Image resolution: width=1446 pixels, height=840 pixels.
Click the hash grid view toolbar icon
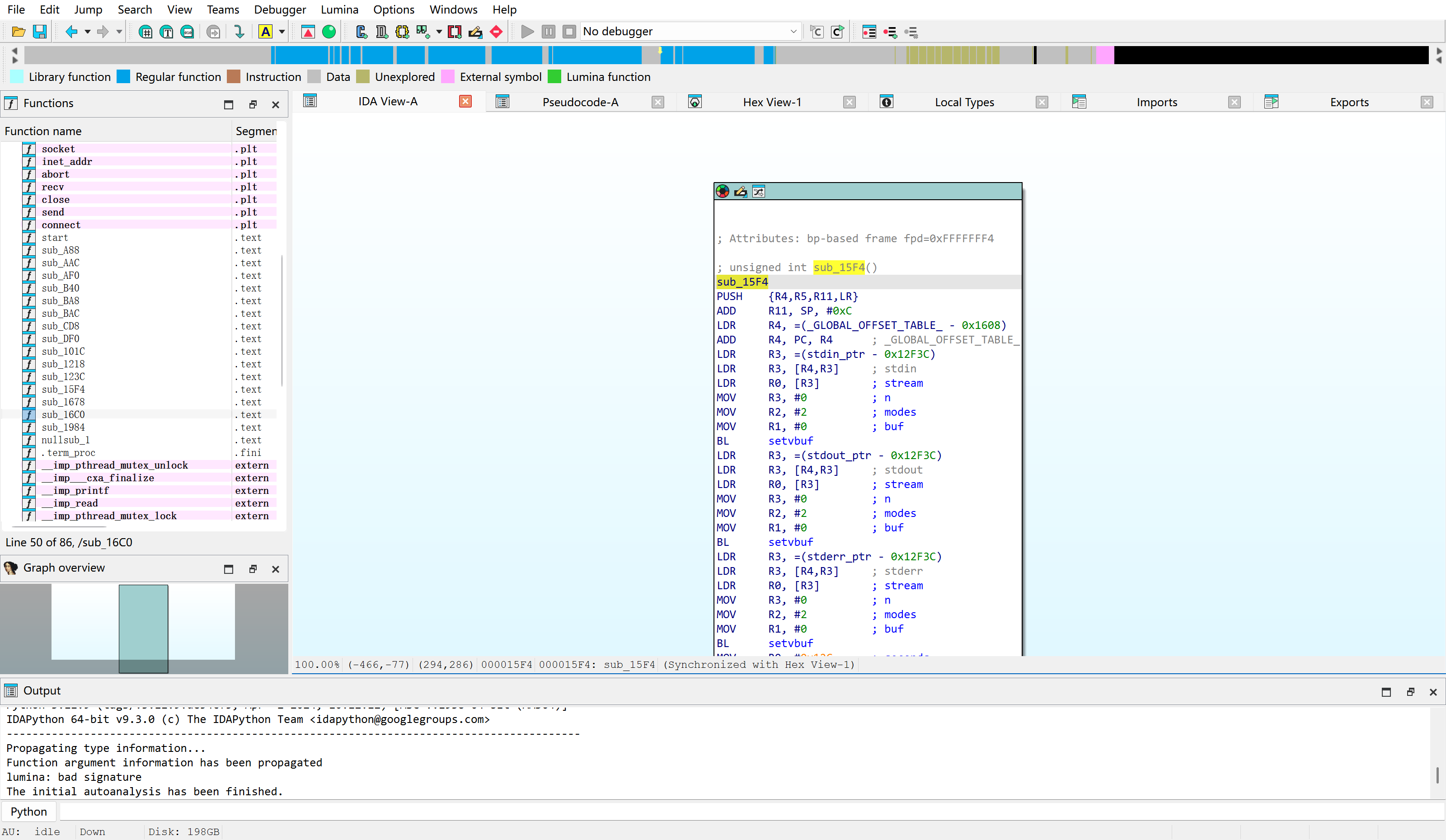click(x=146, y=32)
